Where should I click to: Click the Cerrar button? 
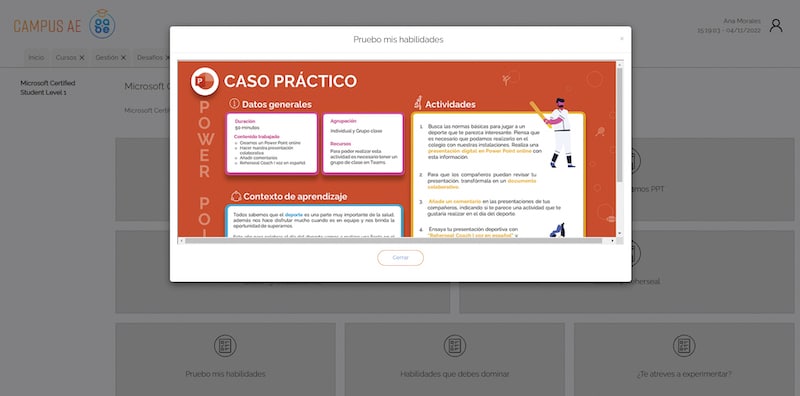tap(400, 258)
